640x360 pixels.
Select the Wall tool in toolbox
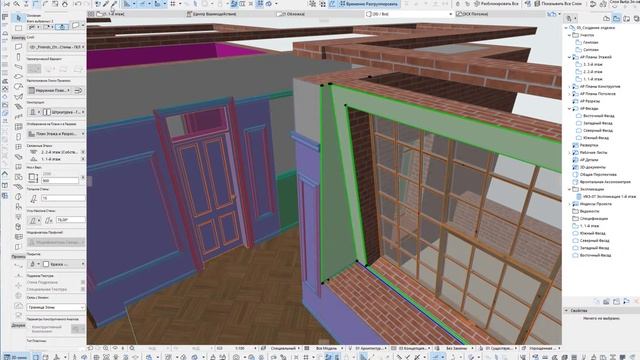[x=18, y=47]
